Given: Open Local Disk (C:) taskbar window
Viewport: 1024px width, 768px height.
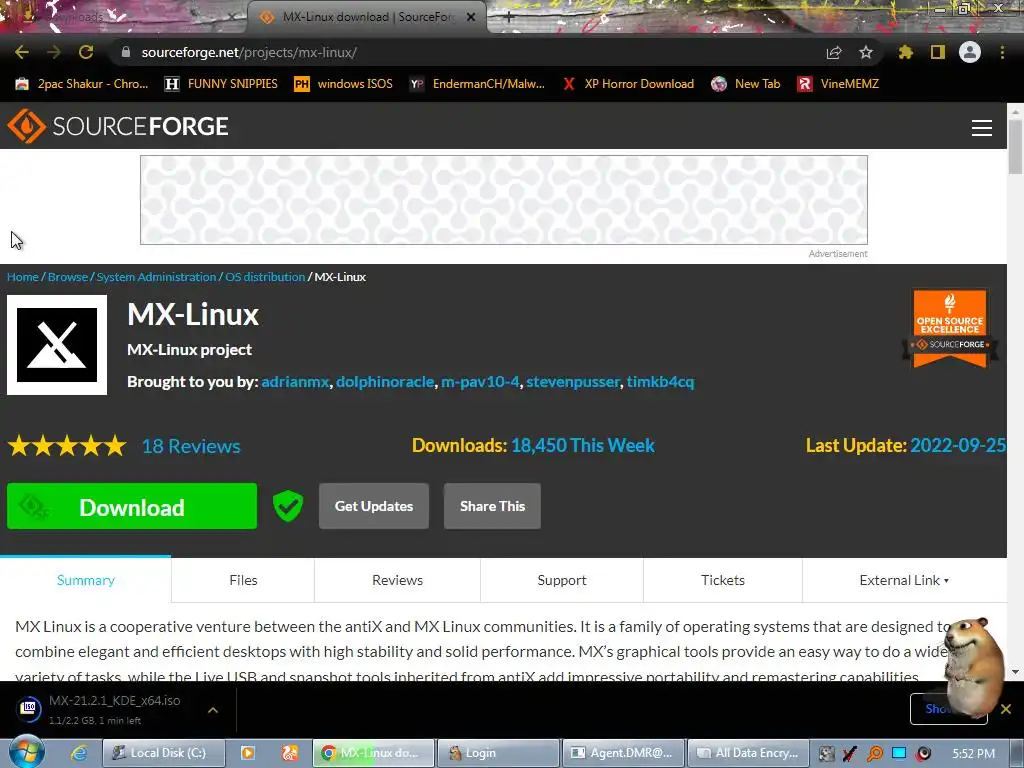Looking at the screenshot, I should pos(164,753).
